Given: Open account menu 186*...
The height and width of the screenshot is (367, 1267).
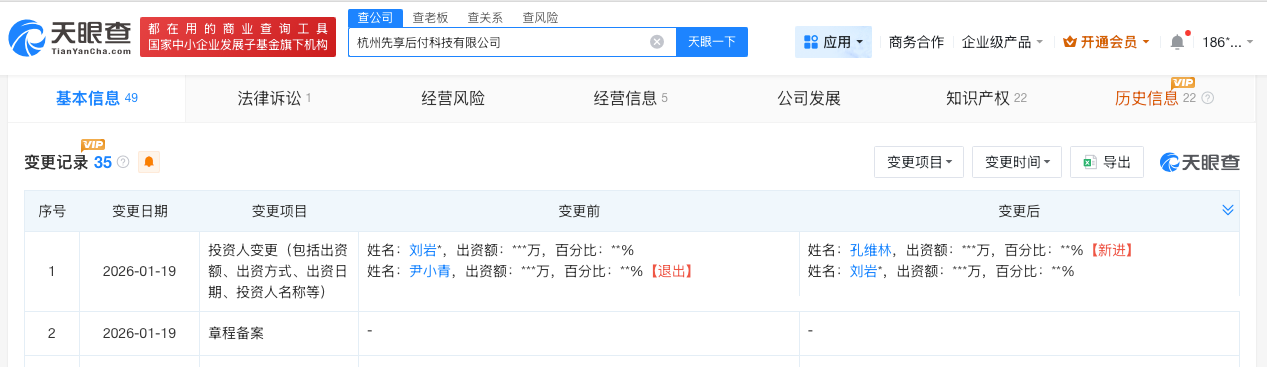Looking at the screenshot, I should [x=1226, y=42].
